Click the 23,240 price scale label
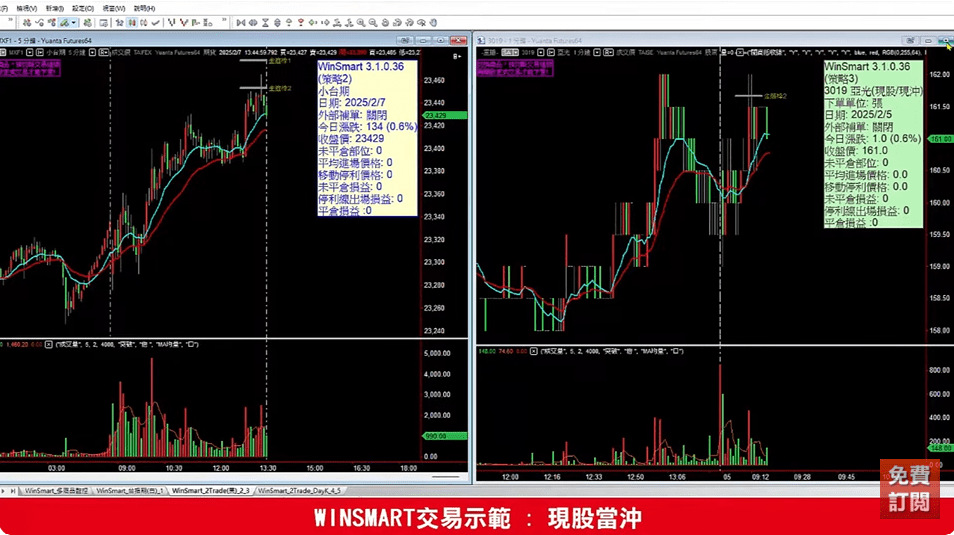 point(434,331)
